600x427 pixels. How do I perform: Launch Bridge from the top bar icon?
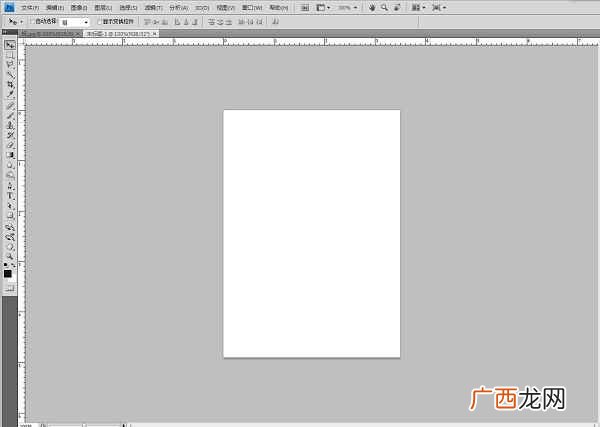305,8
